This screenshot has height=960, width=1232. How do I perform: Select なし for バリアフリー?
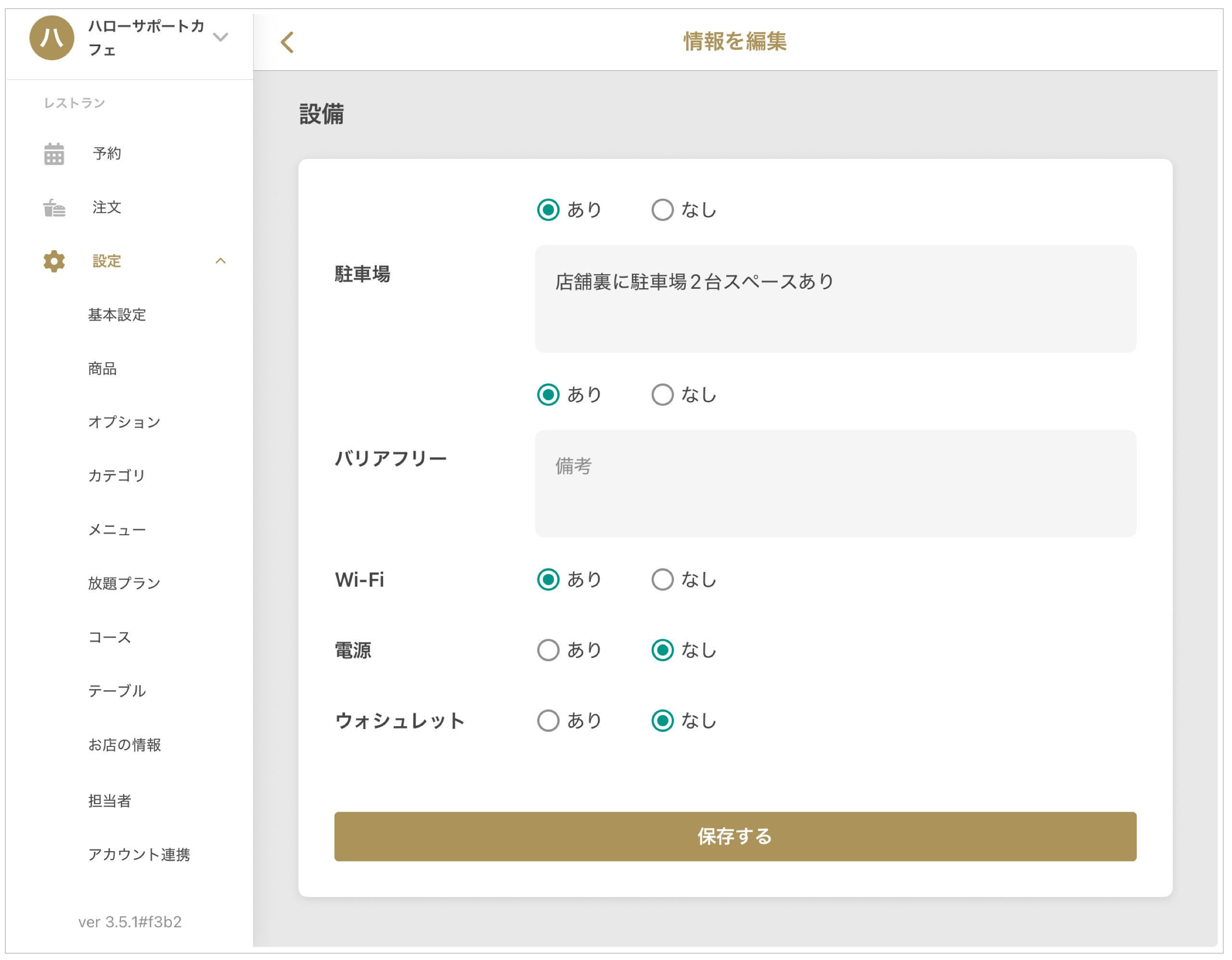[662, 395]
